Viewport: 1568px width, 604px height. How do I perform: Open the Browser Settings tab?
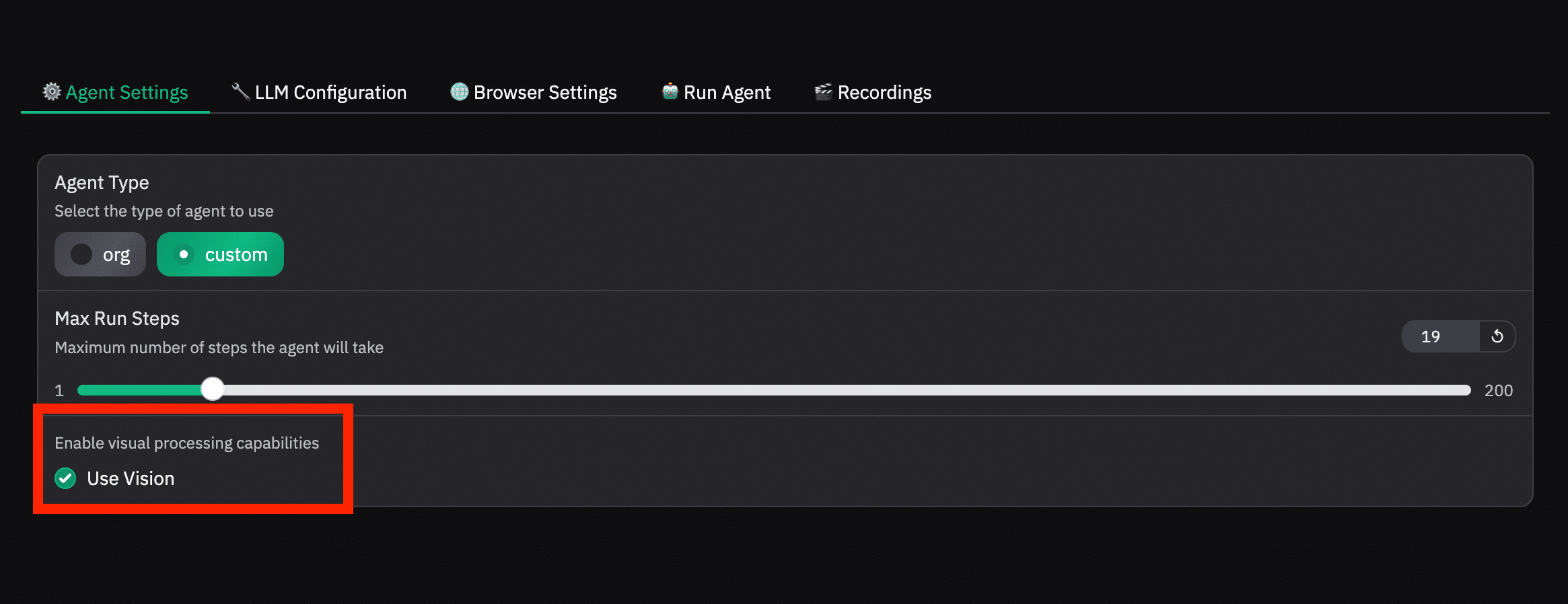tap(544, 92)
